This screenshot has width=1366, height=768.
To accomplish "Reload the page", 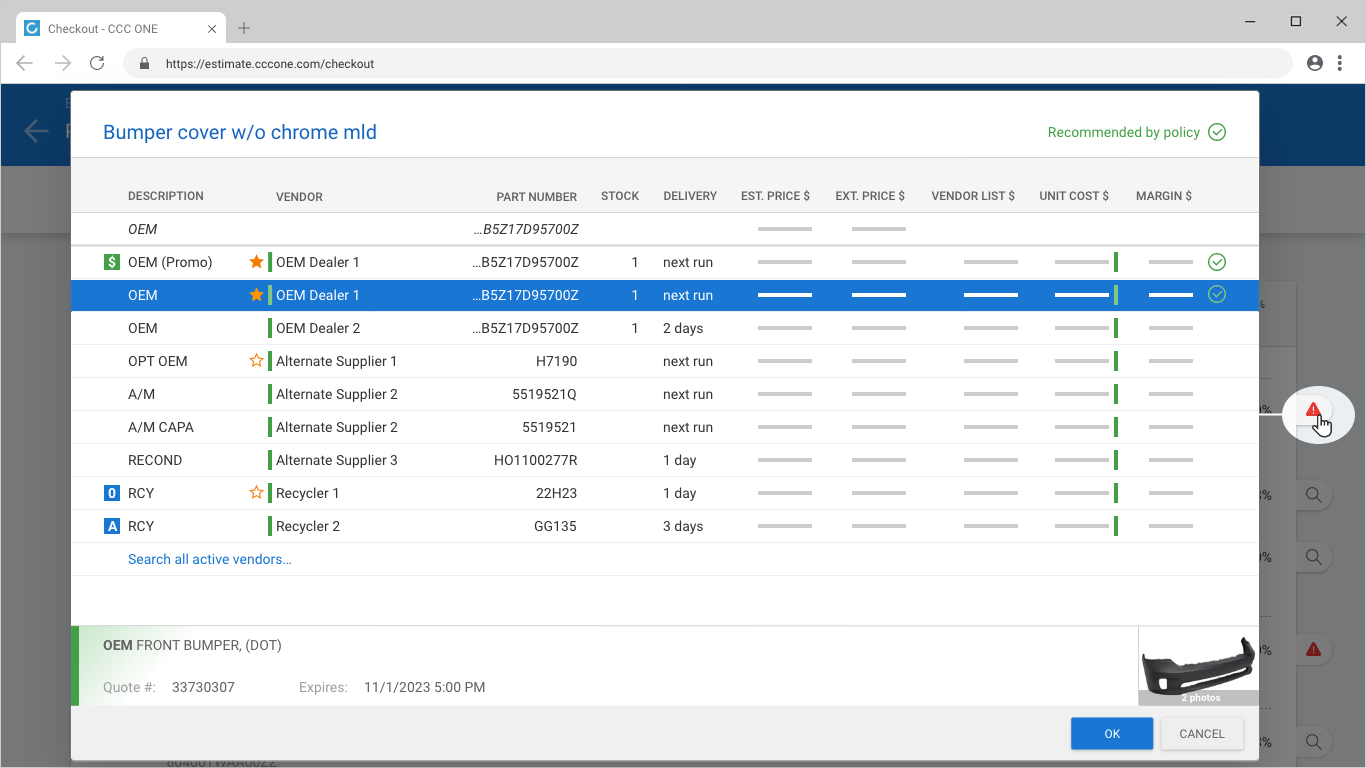I will [x=97, y=63].
